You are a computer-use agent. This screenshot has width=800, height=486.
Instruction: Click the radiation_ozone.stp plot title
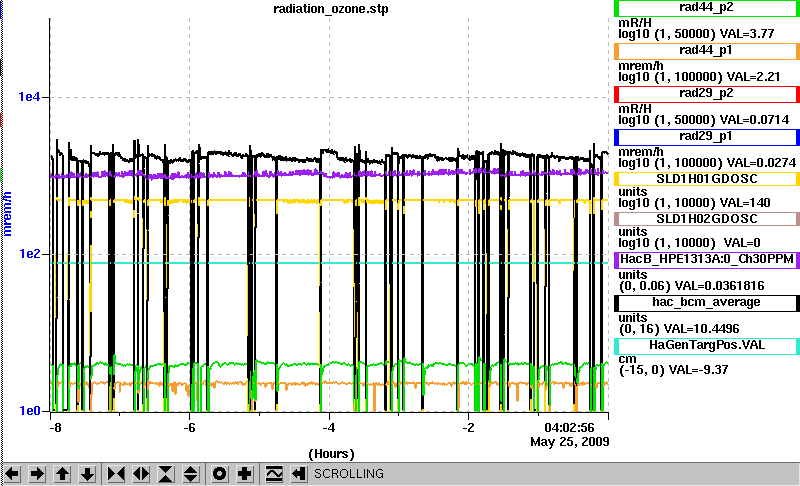point(331,9)
